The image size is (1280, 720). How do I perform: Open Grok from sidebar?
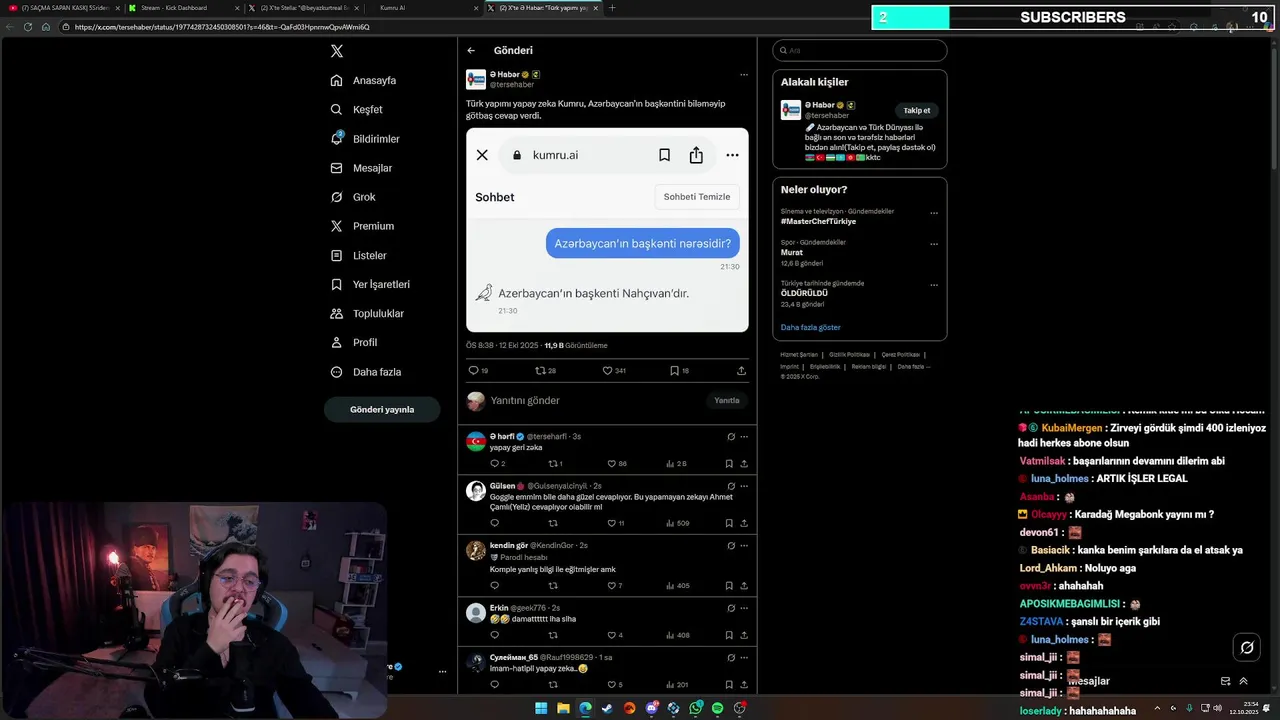[x=353, y=197]
